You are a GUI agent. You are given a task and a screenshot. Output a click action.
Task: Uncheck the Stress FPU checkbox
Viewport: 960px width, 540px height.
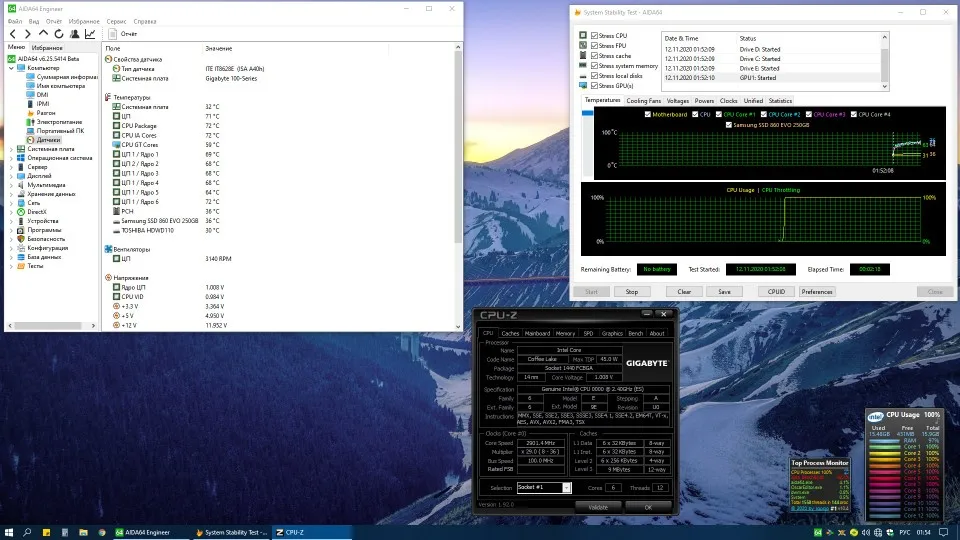595,46
